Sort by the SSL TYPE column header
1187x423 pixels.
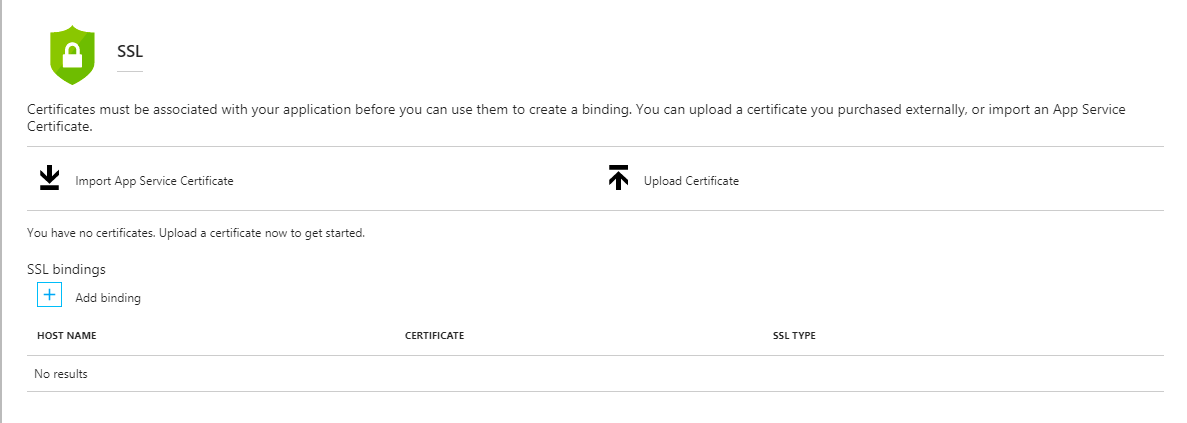787,336
